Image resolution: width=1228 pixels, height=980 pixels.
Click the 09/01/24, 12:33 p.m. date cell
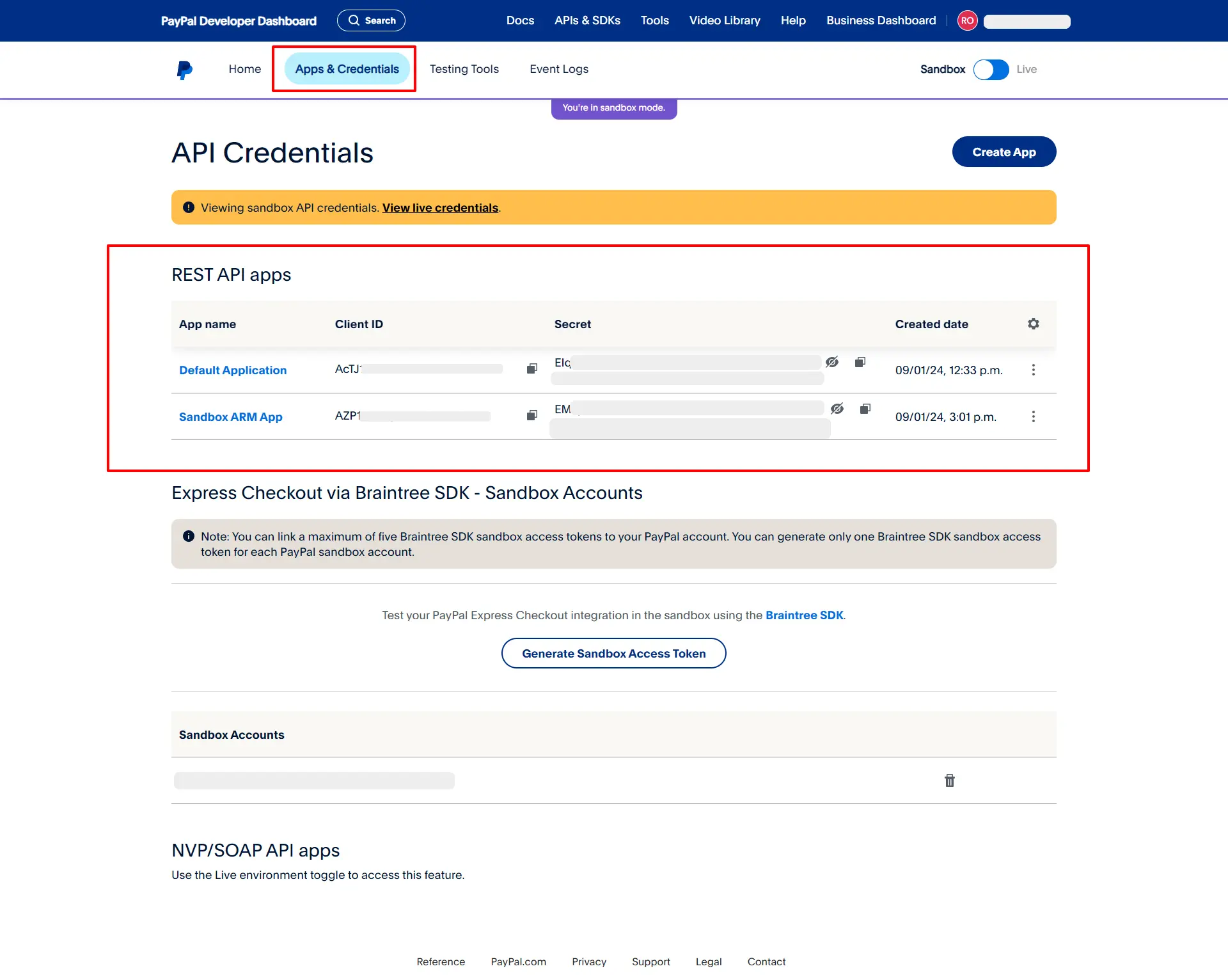click(949, 370)
